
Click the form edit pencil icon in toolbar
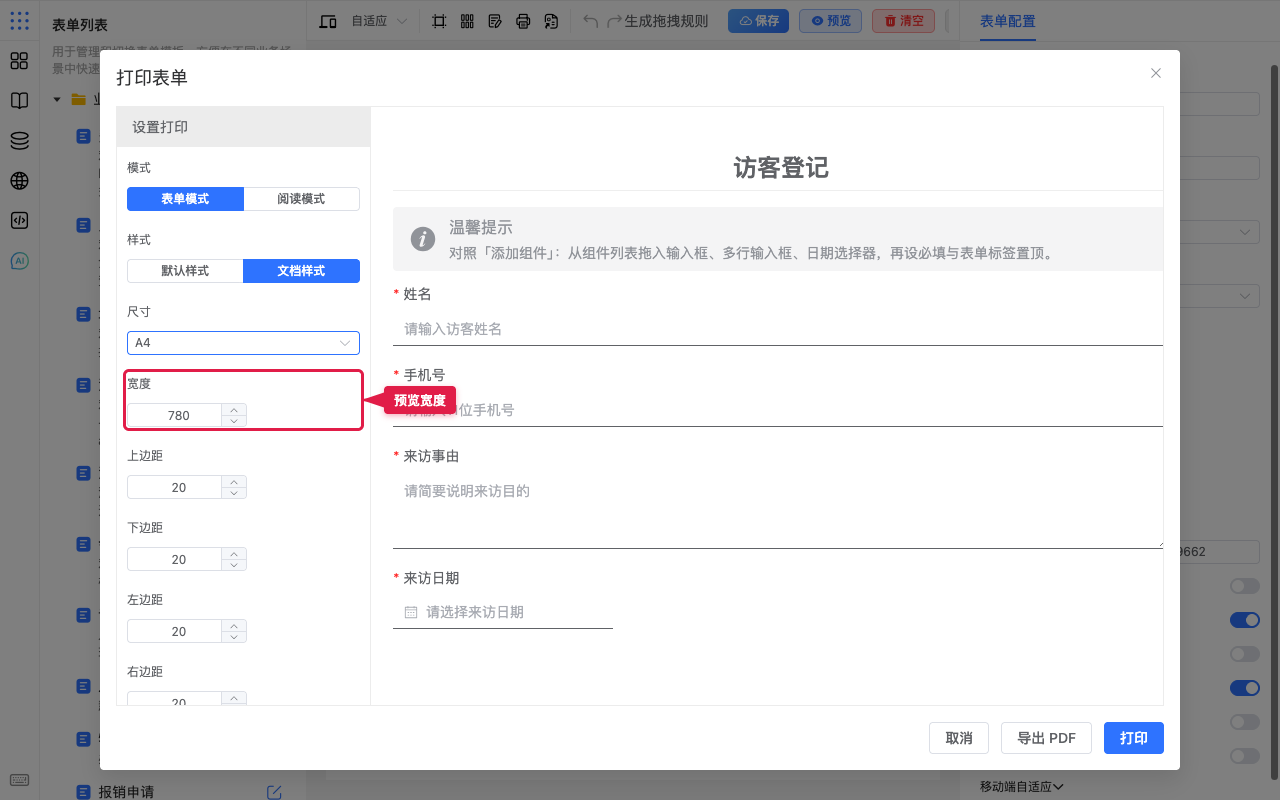tap(495, 21)
